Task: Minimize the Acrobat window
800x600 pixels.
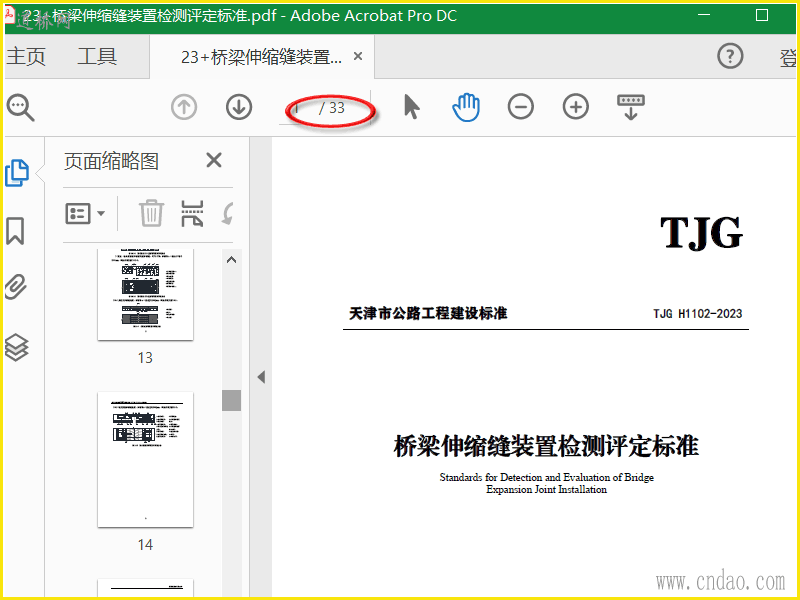Action: pyautogui.click(x=704, y=15)
